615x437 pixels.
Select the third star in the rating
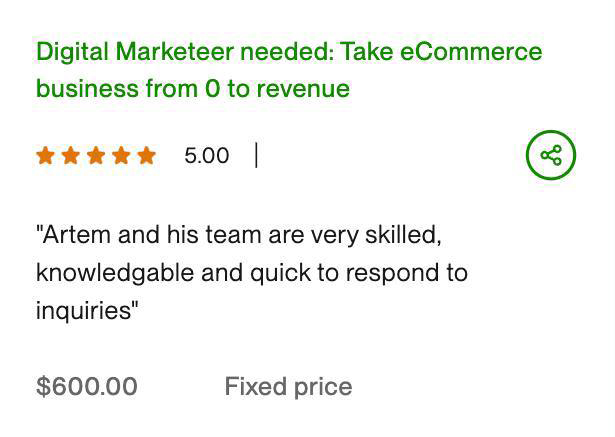[96, 155]
